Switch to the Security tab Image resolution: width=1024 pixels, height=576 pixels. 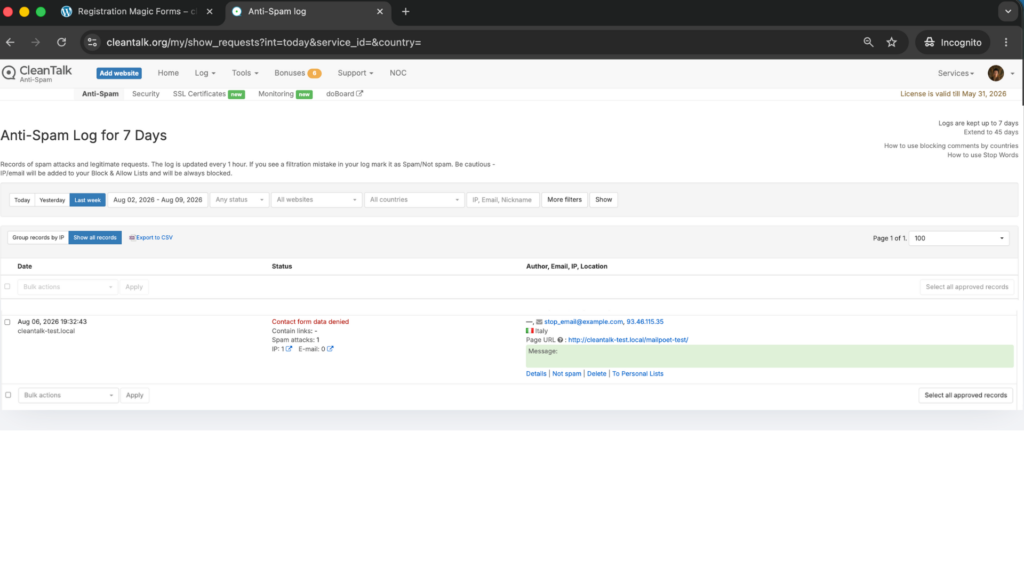[x=146, y=94]
